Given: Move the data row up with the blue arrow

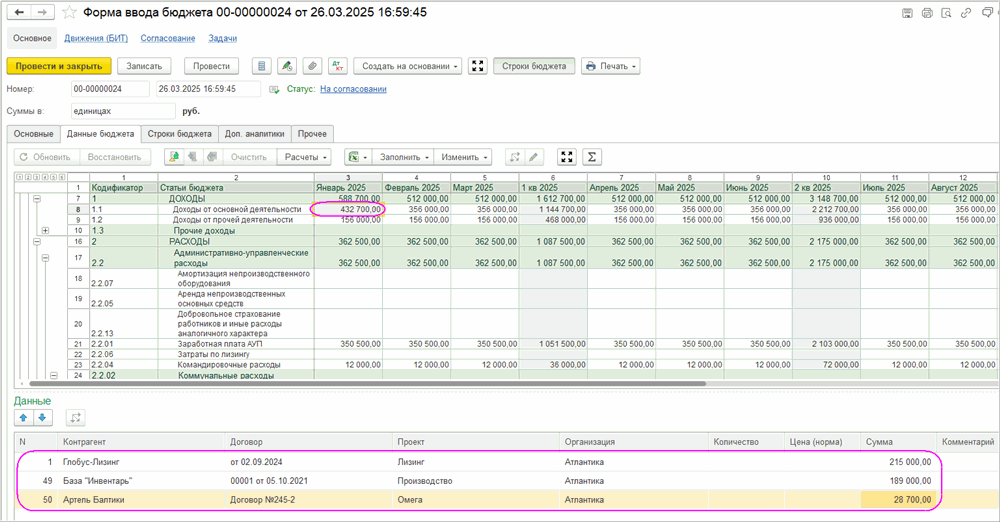Looking at the screenshot, I should 23,417.
